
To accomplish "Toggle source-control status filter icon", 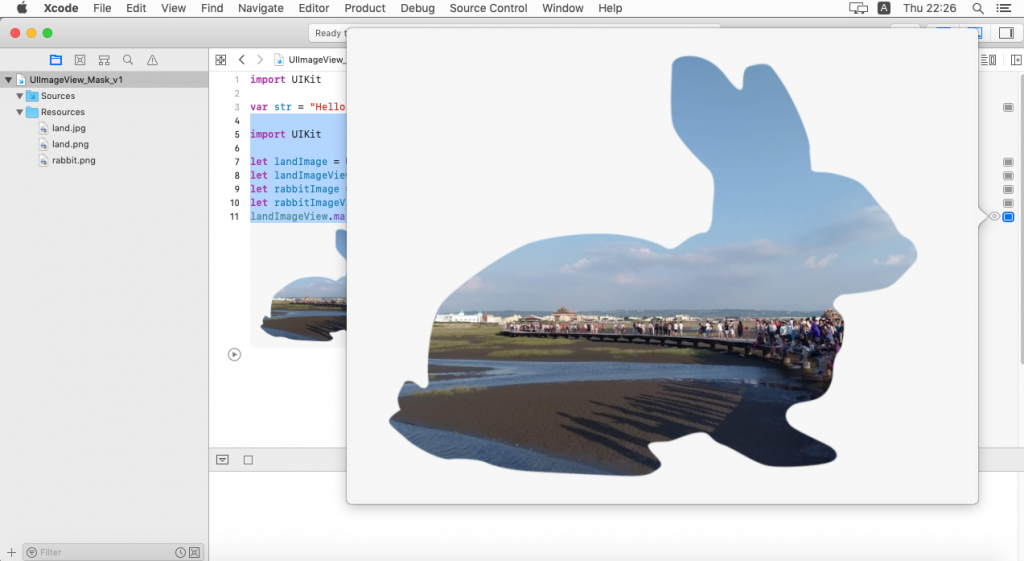I will 194,553.
